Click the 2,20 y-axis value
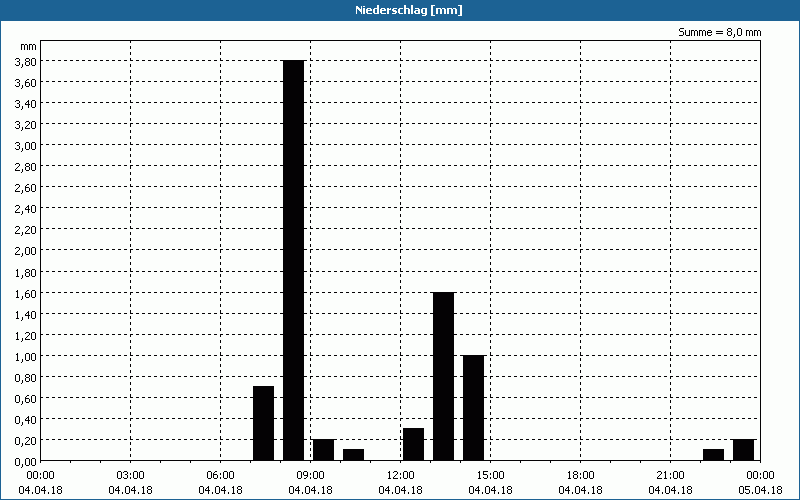 point(25,230)
